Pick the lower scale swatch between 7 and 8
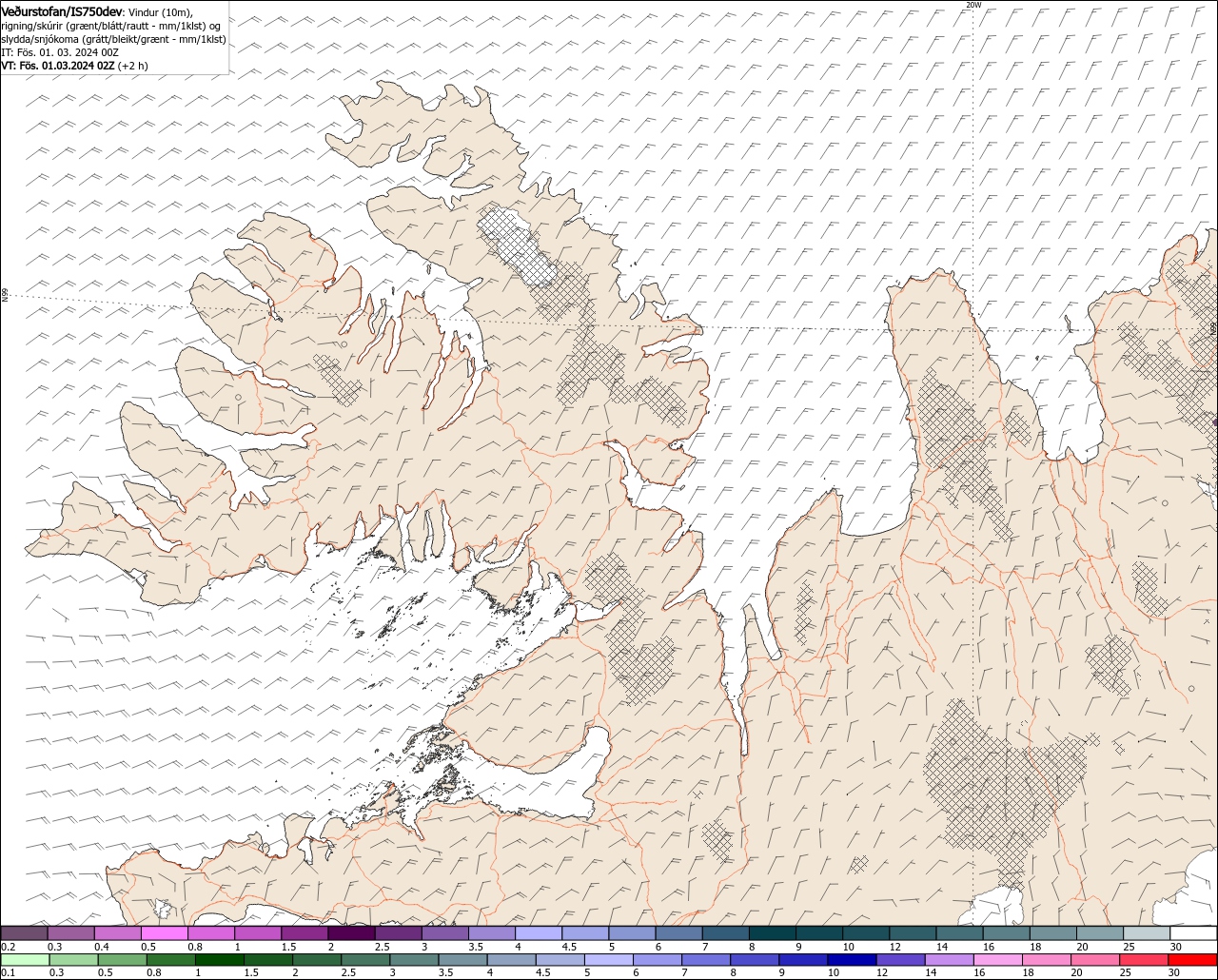The image size is (1218, 980). tap(707, 960)
